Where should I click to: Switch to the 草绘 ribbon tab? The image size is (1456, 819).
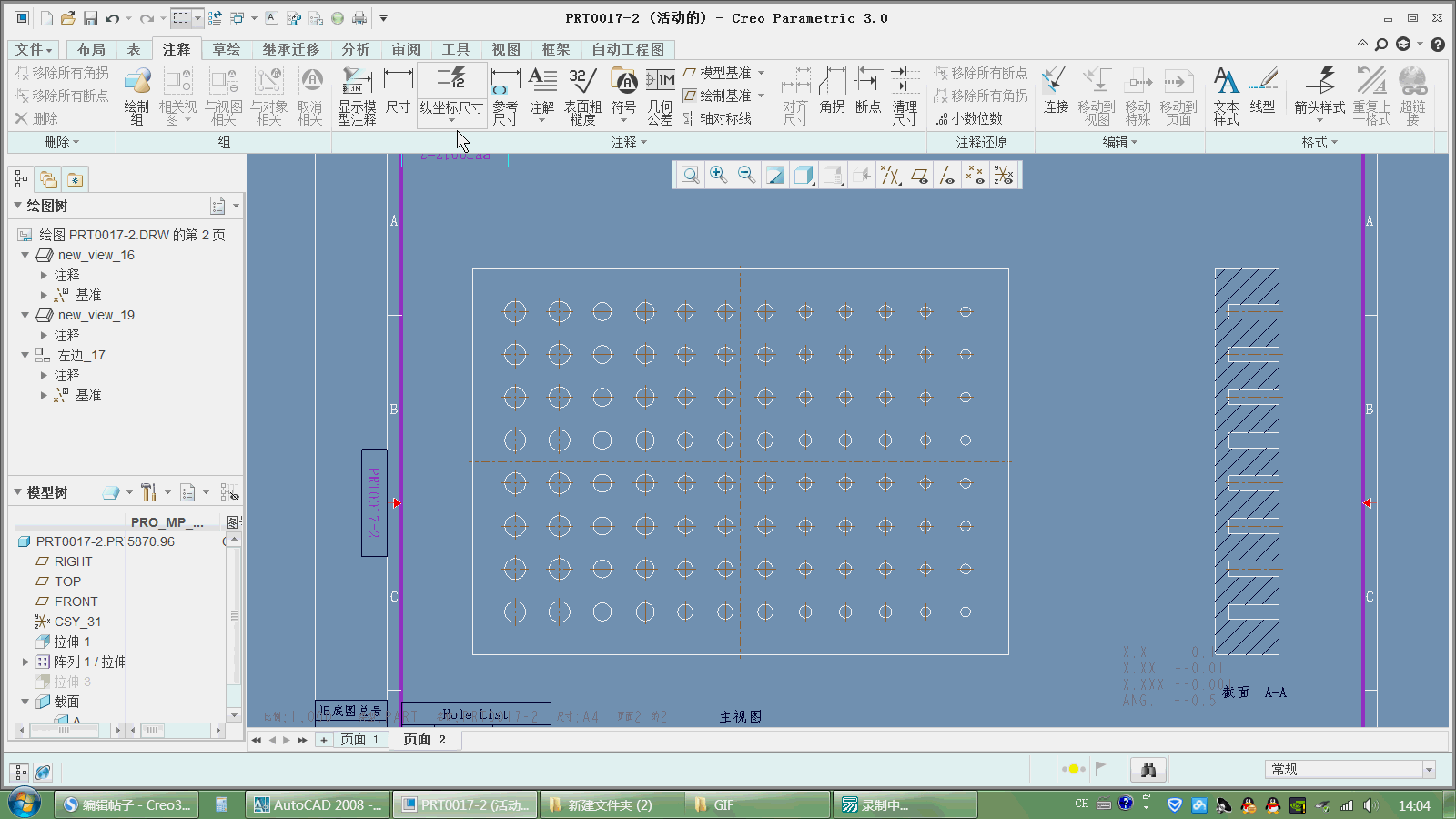coord(227,49)
